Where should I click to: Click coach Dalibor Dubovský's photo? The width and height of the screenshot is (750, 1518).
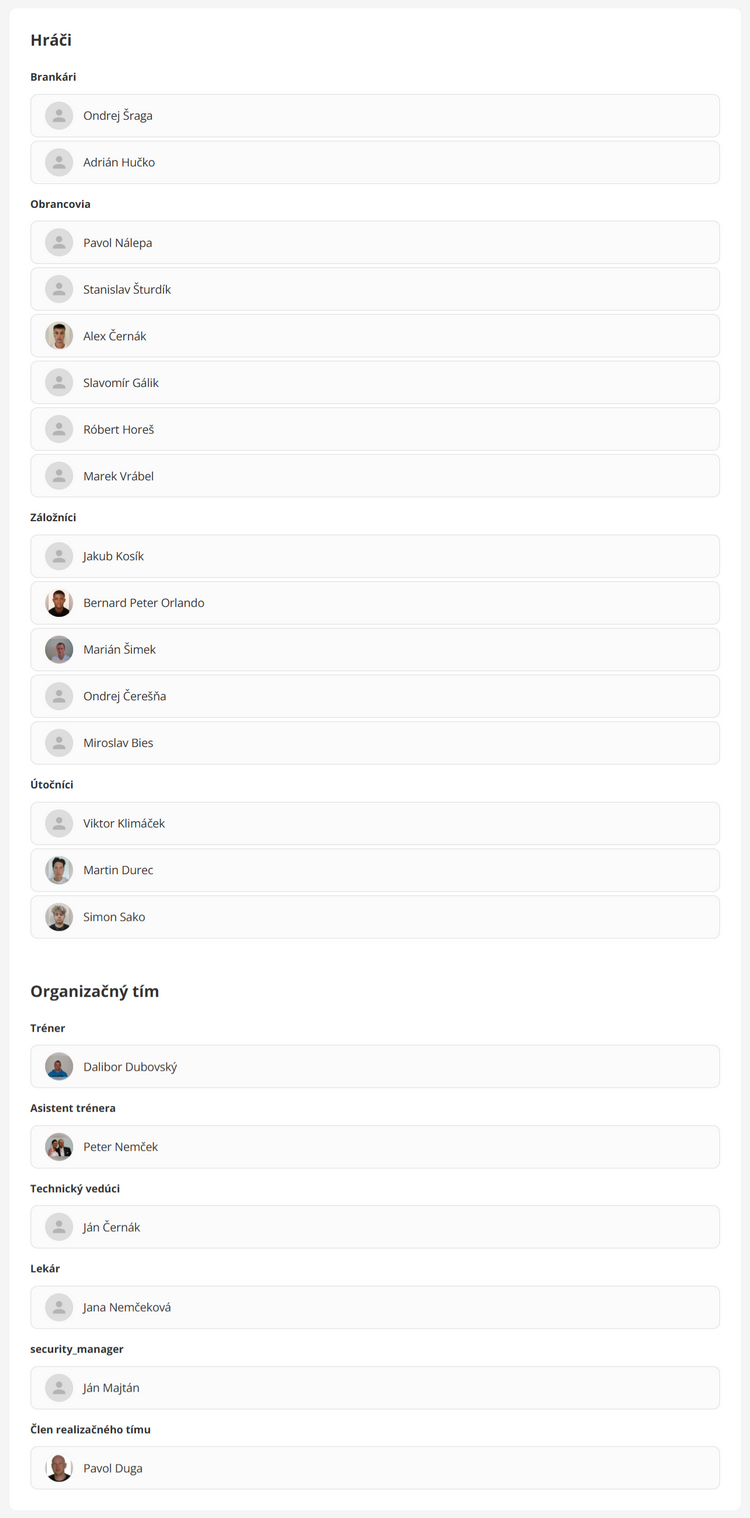pos(59,1067)
